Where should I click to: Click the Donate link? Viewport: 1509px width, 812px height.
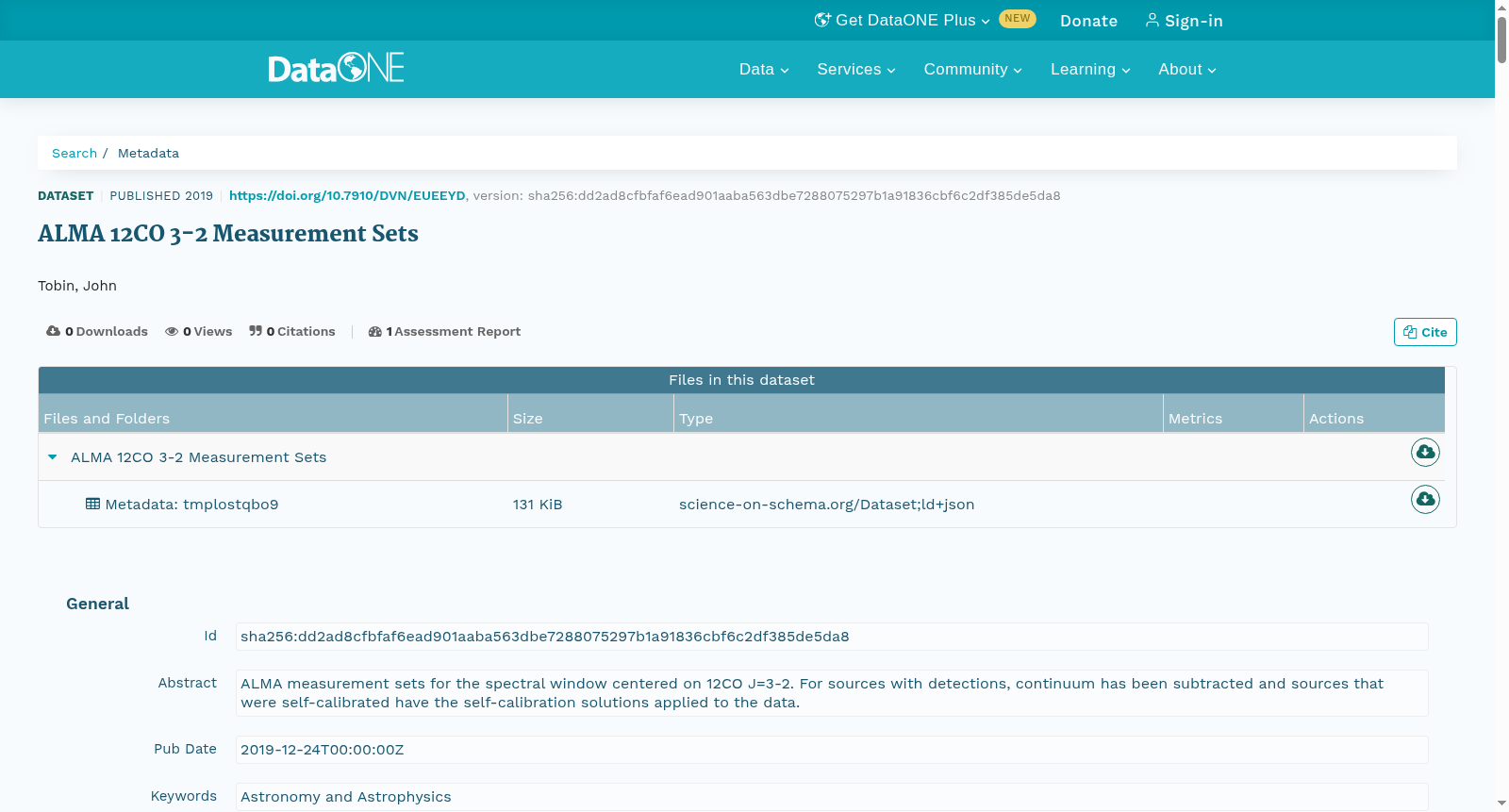1088,21
